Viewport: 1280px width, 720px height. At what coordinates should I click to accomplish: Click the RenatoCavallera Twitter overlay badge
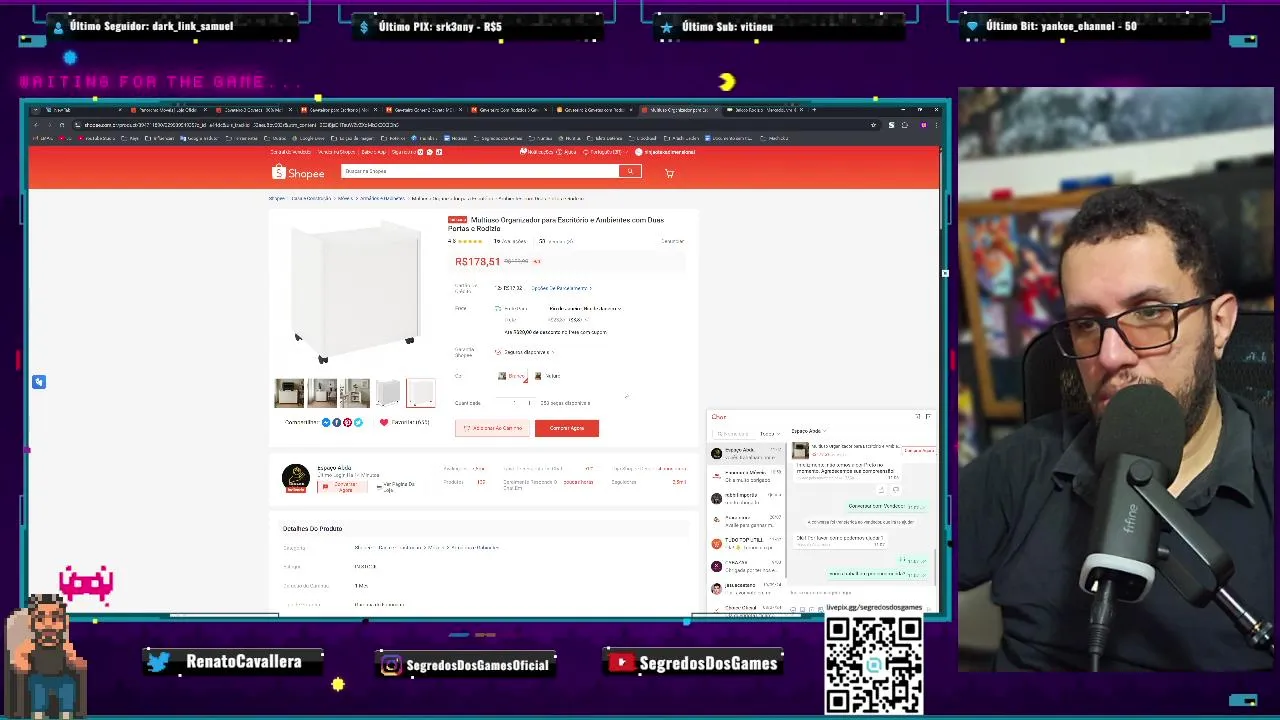point(235,662)
